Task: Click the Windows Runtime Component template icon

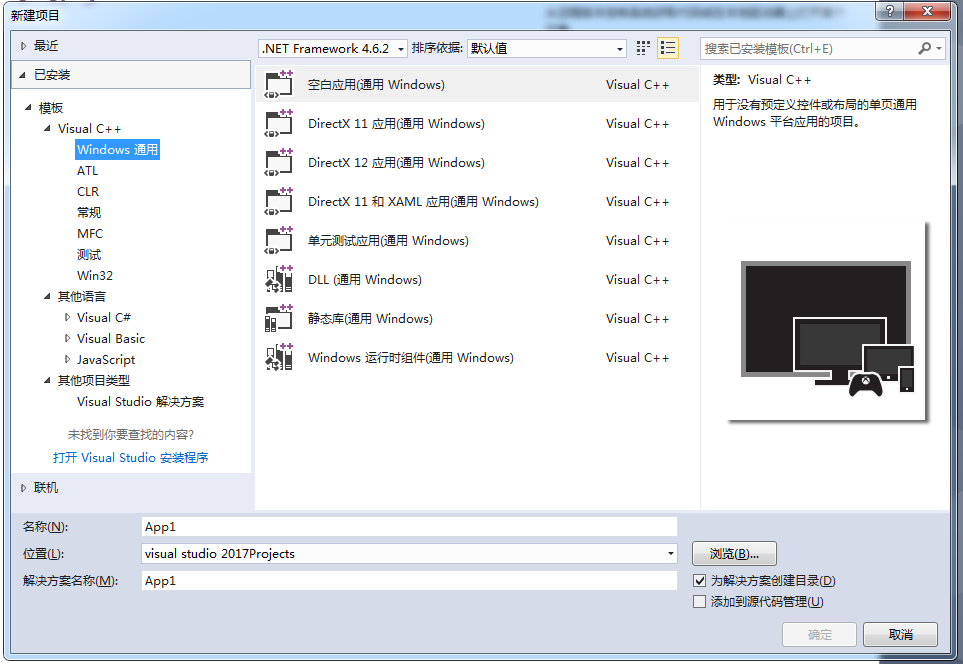Action: 279,357
